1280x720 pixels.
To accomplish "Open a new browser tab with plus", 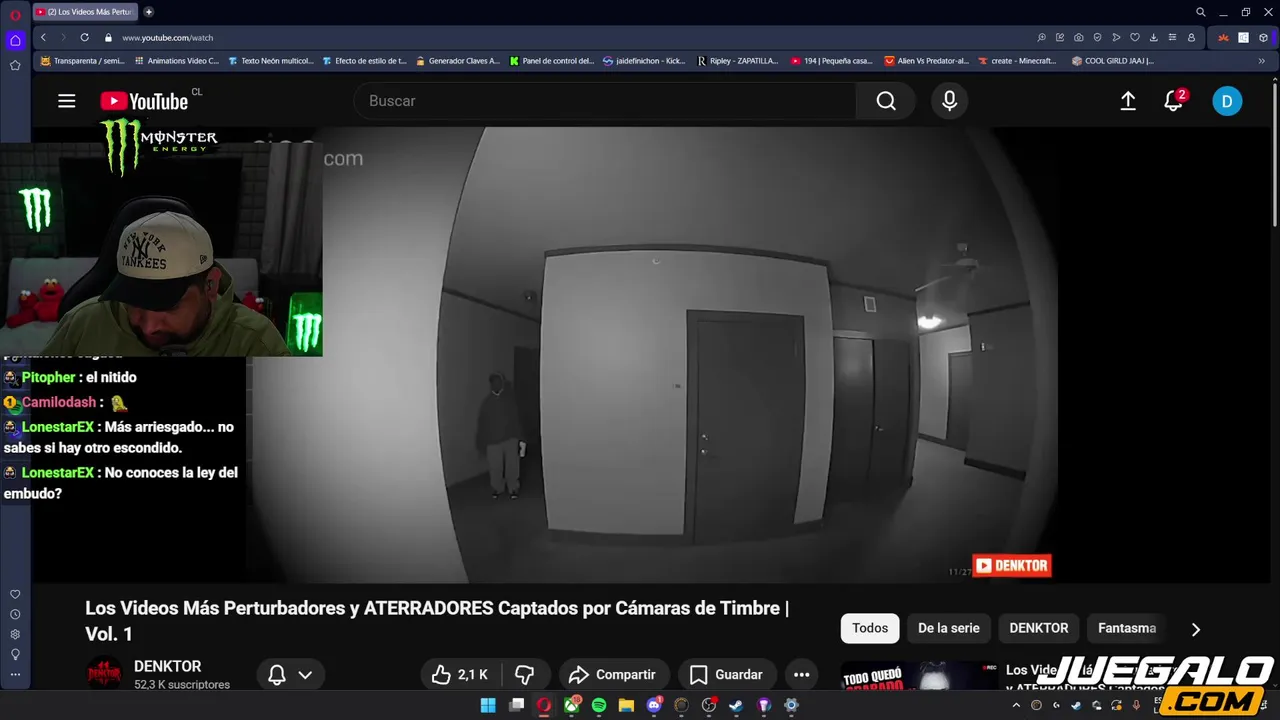I will [149, 12].
